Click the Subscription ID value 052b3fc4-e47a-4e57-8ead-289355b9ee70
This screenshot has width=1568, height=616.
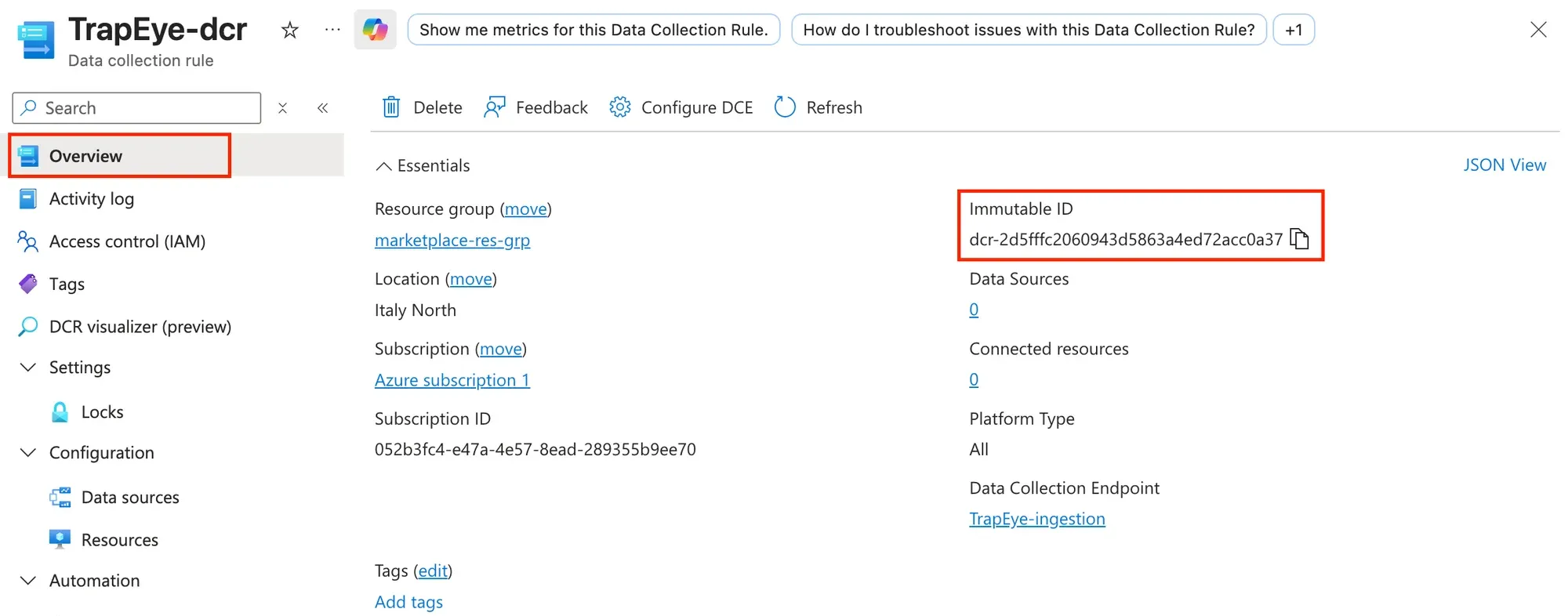tap(535, 450)
